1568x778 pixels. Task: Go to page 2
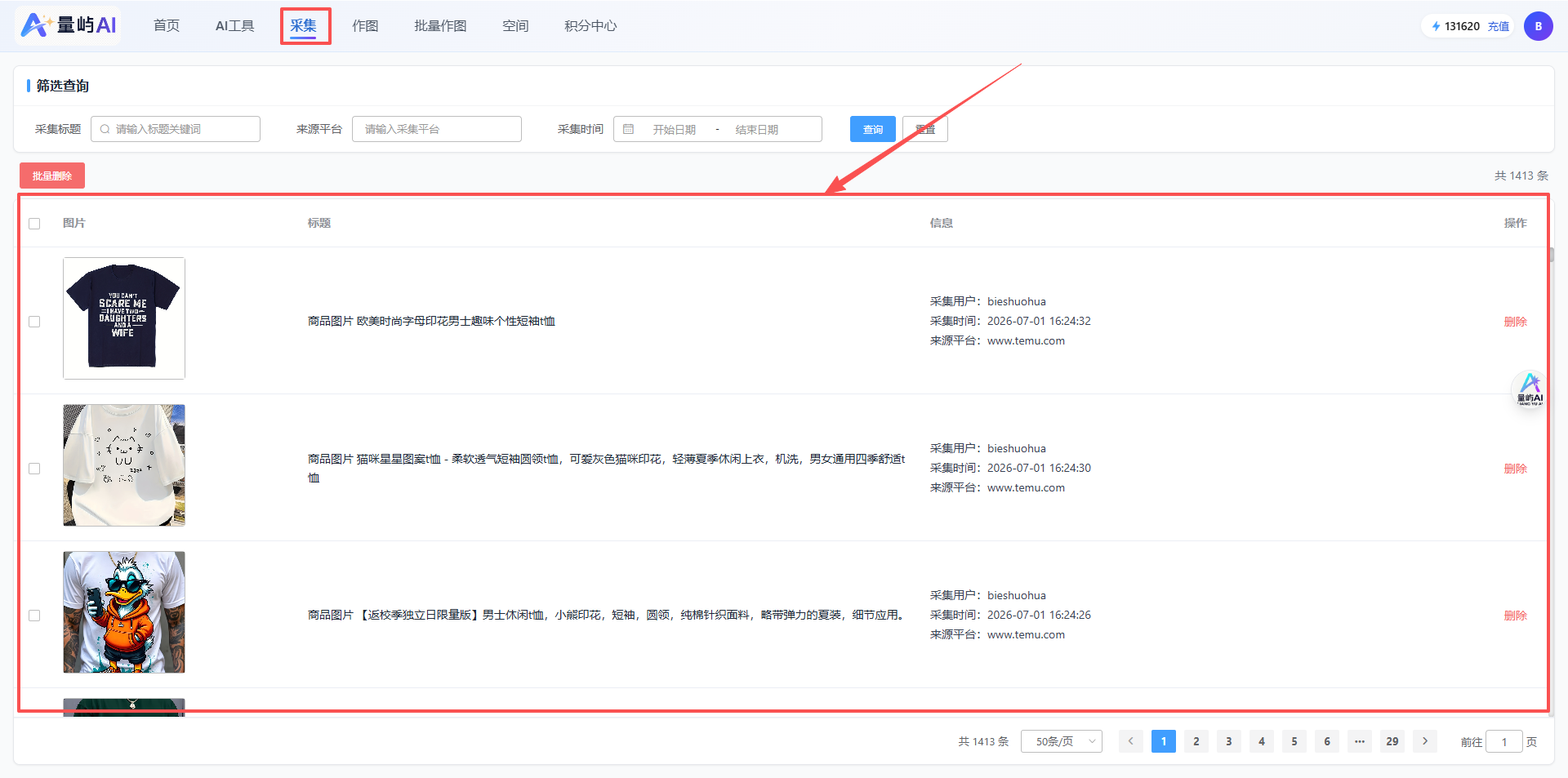tap(1196, 741)
